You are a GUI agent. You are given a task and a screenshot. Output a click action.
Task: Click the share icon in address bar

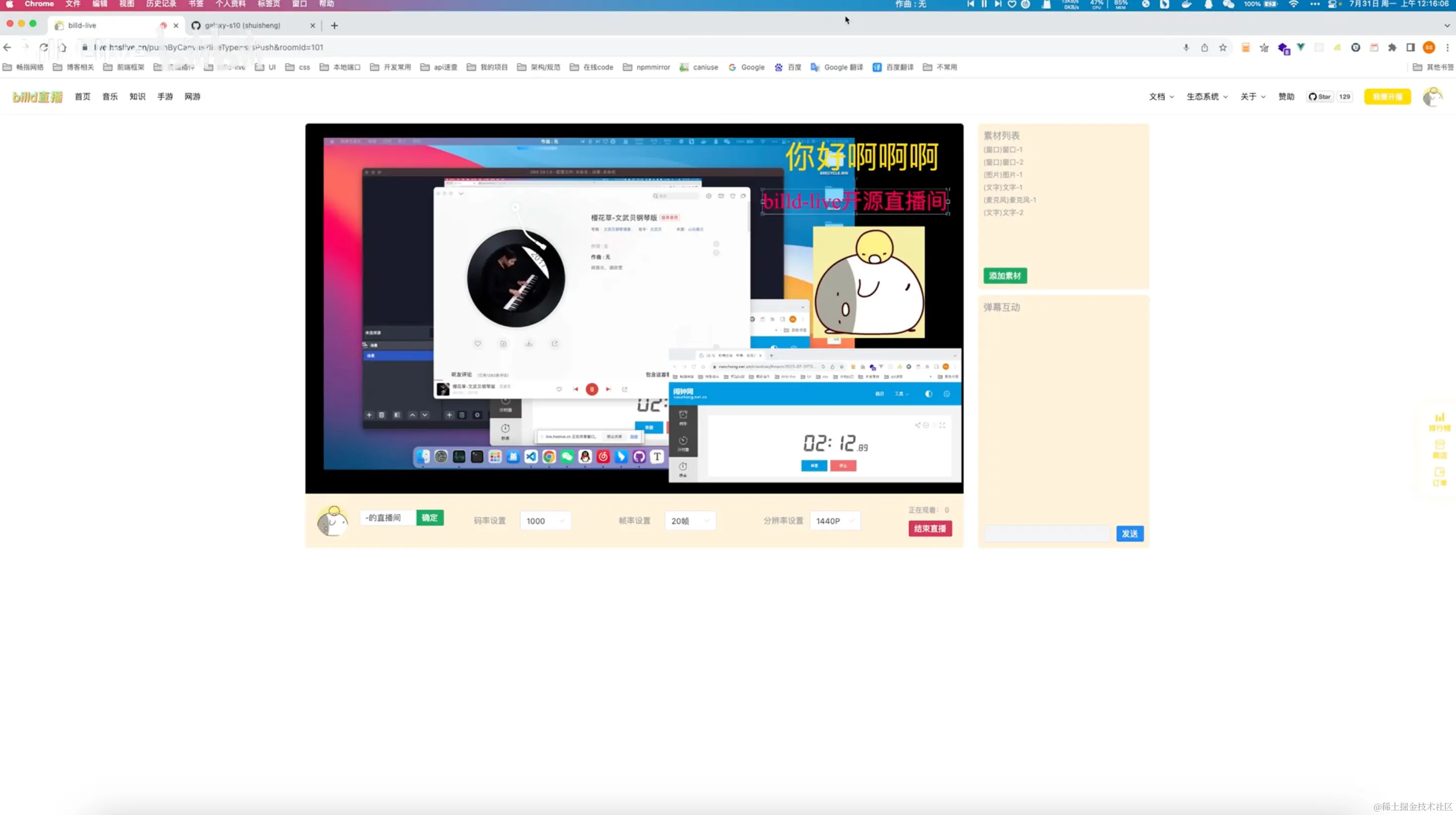click(x=1205, y=48)
